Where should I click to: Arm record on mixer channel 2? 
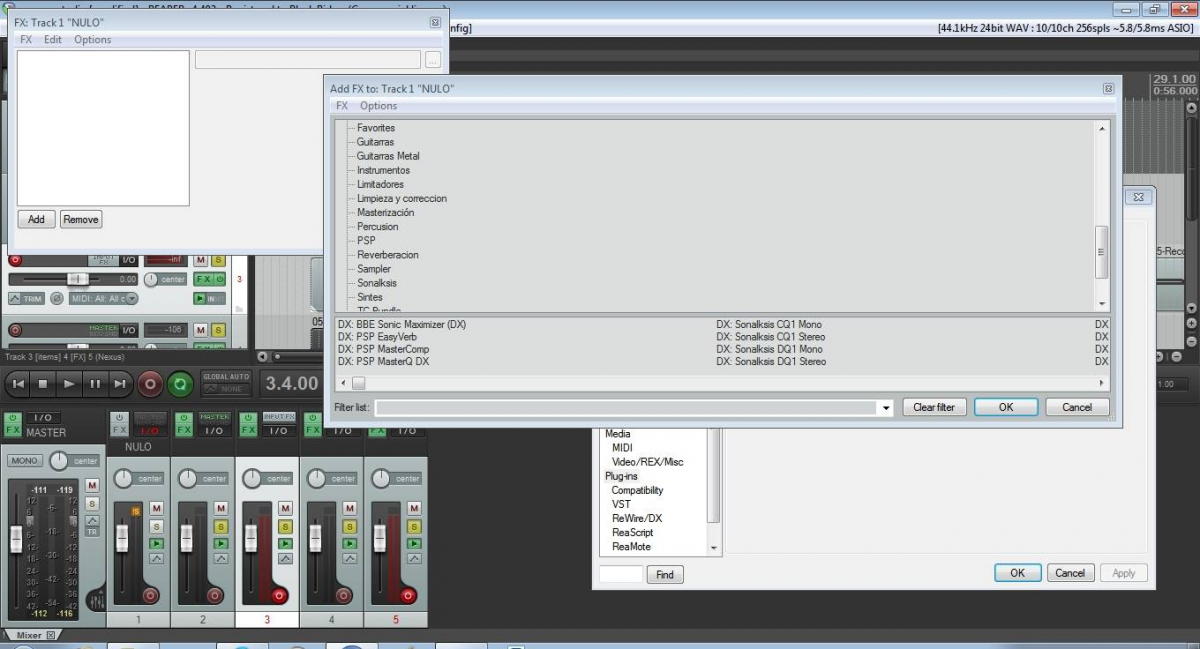(x=215, y=595)
